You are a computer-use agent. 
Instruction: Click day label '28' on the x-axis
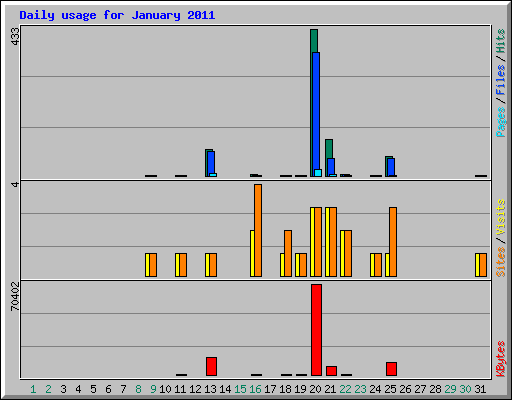[x=435, y=389]
